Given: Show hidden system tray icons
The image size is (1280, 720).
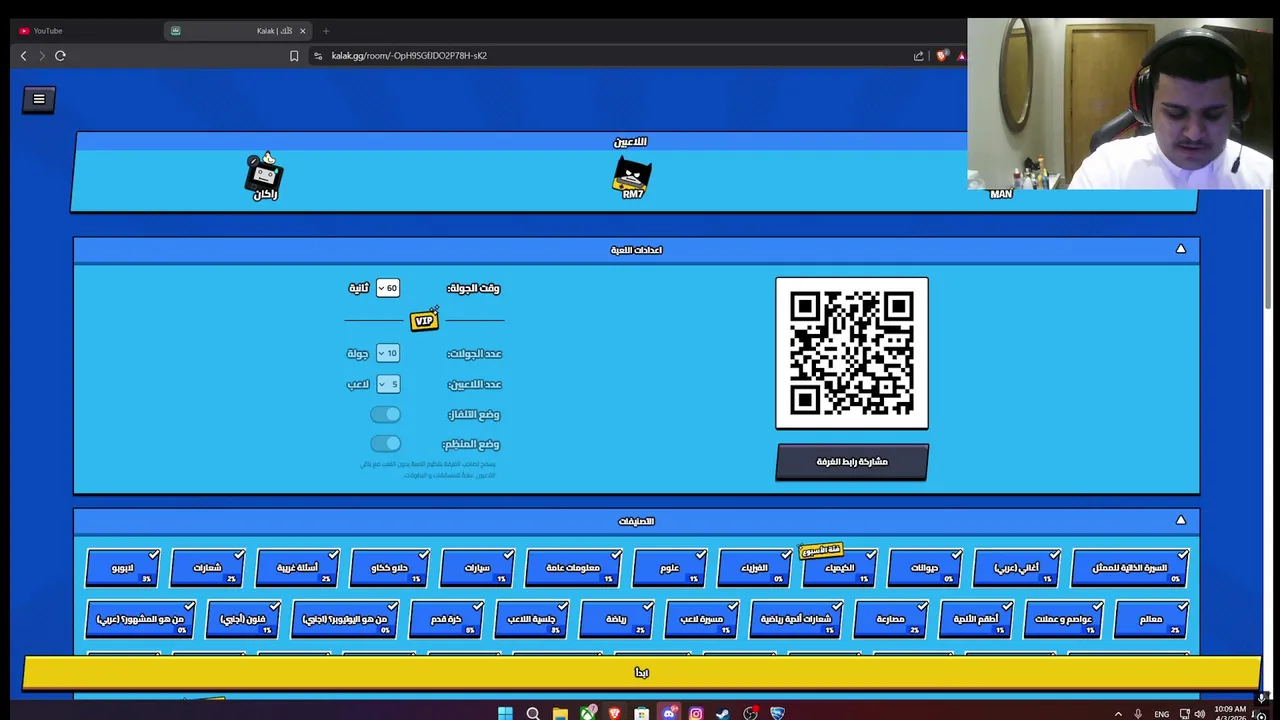Looking at the screenshot, I should coord(1118,714).
